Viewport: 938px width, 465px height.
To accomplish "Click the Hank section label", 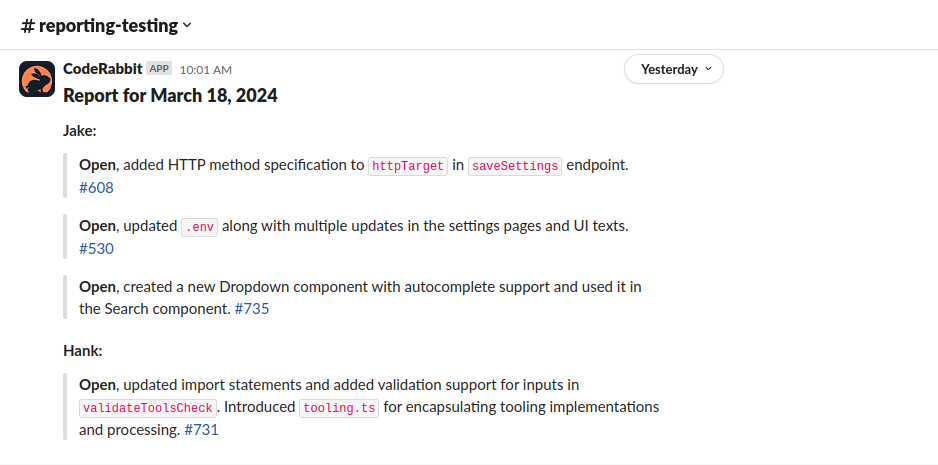I will [83, 351].
